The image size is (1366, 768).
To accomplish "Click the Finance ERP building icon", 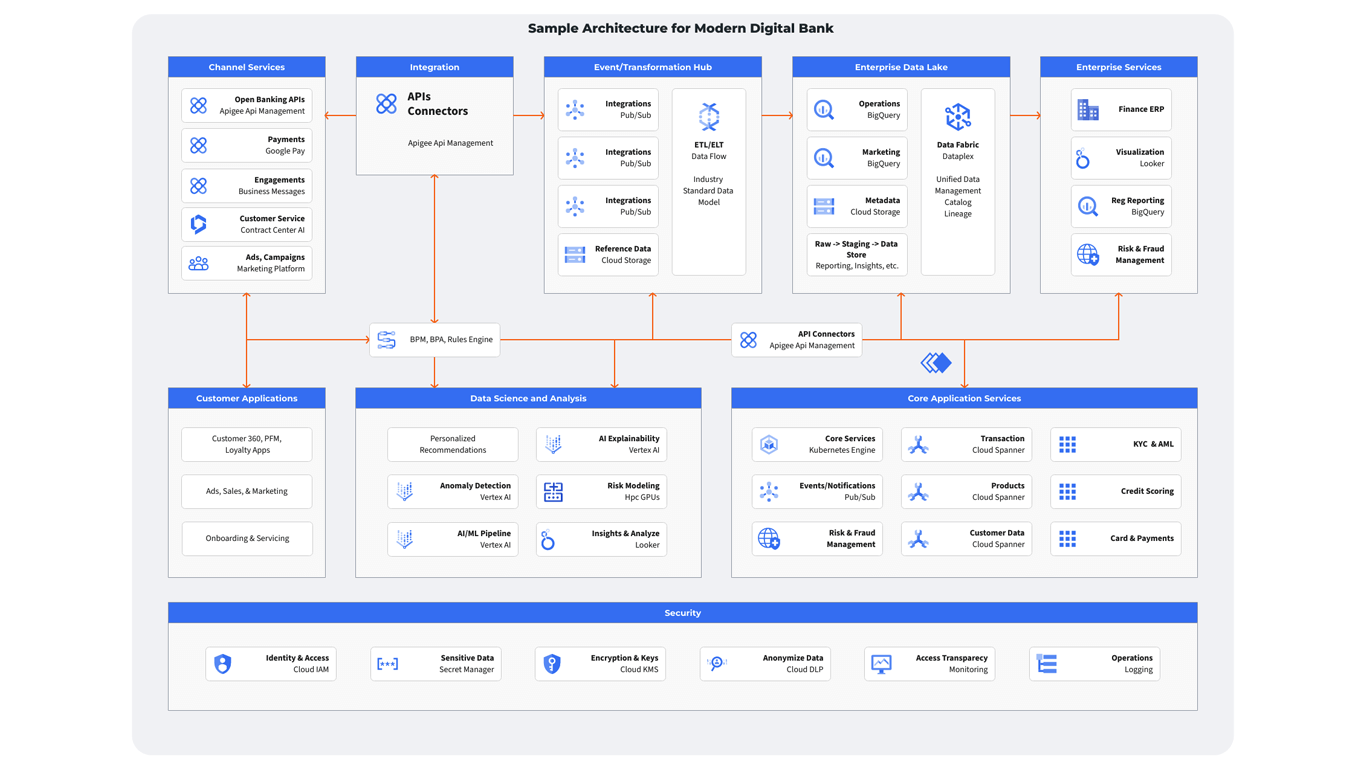I will 1088,110.
